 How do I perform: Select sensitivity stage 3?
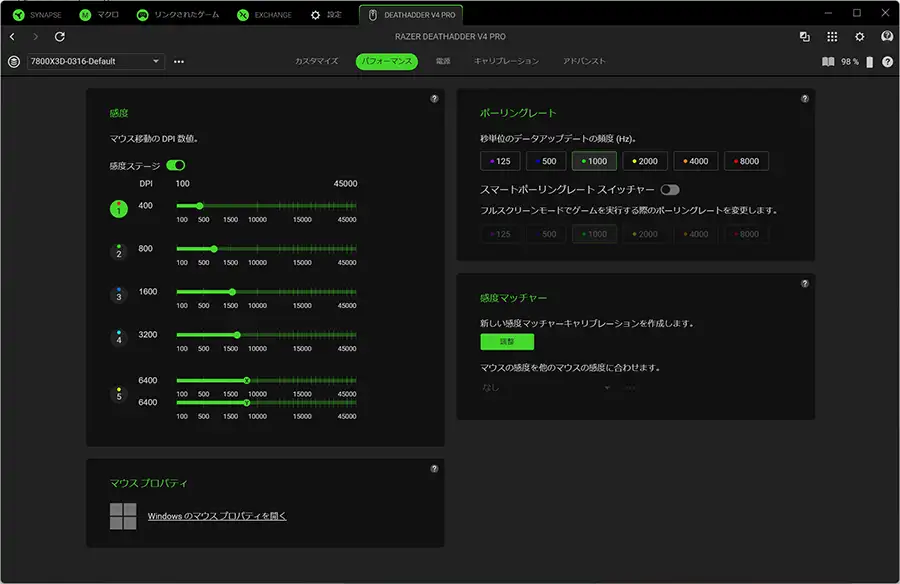coord(119,295)
